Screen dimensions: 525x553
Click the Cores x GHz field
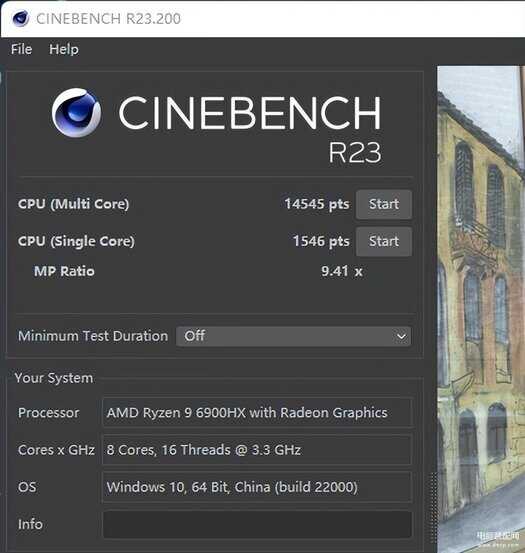tap(257, 450)
